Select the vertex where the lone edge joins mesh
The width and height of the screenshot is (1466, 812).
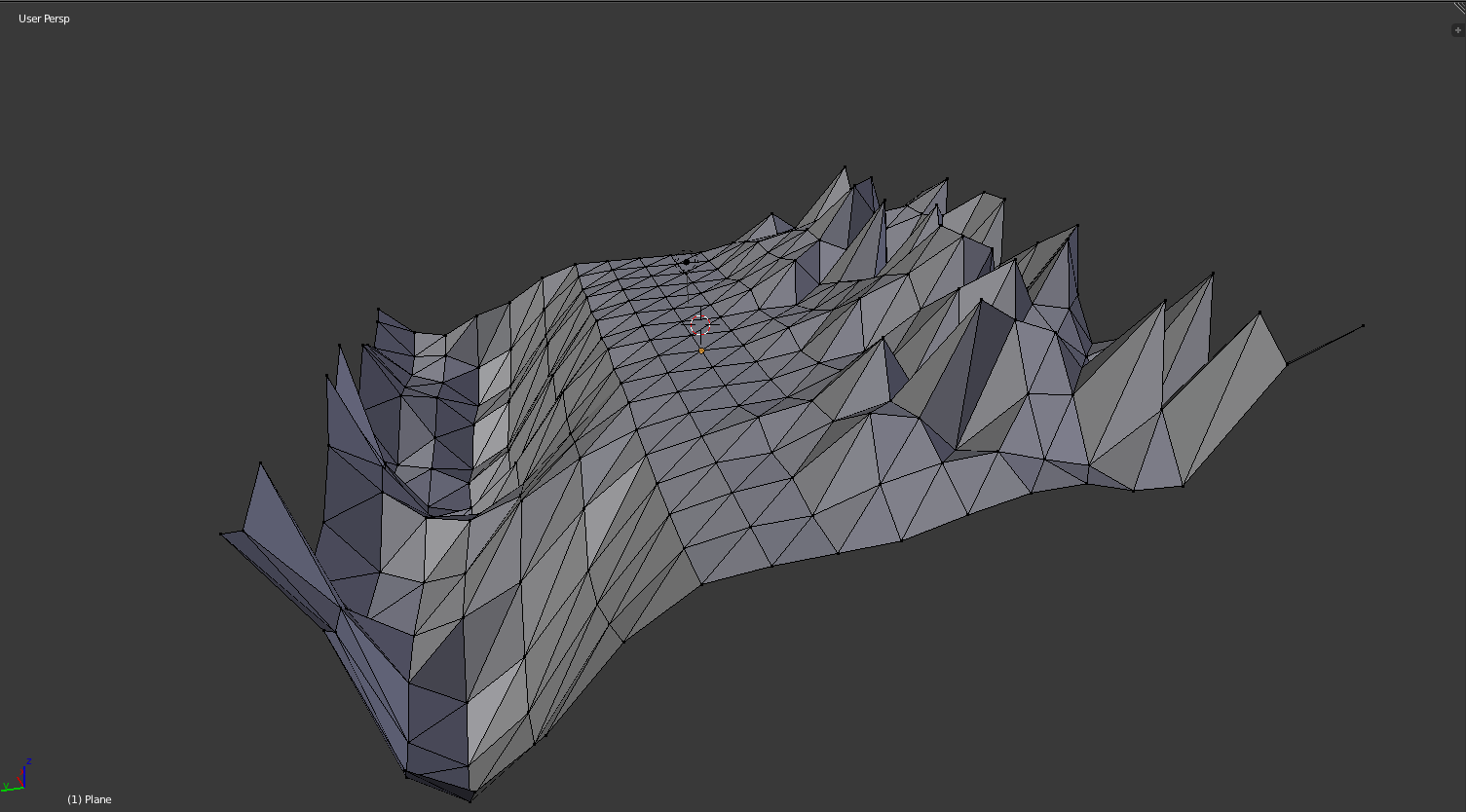click(1287, 364)
